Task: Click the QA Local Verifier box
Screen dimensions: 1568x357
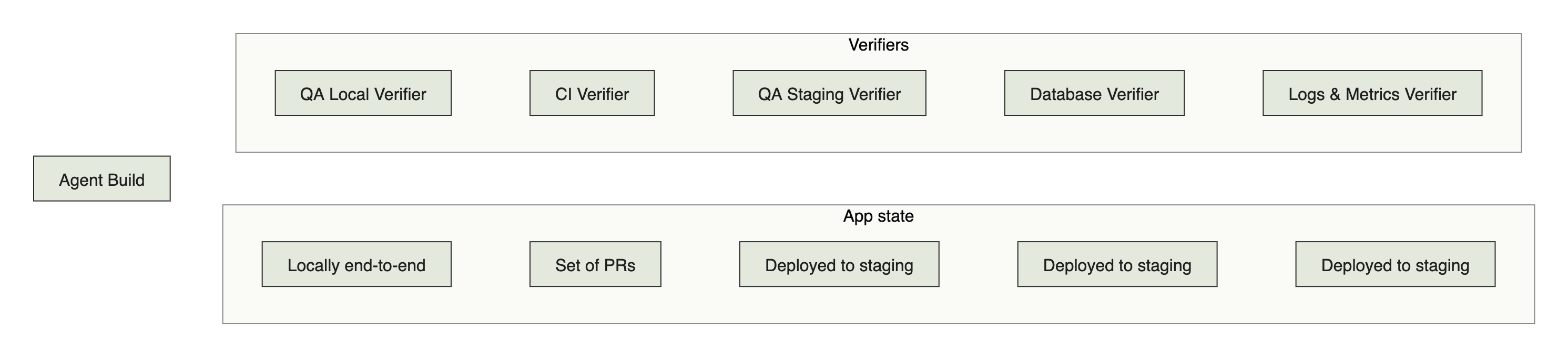Action: click(363, 93)
